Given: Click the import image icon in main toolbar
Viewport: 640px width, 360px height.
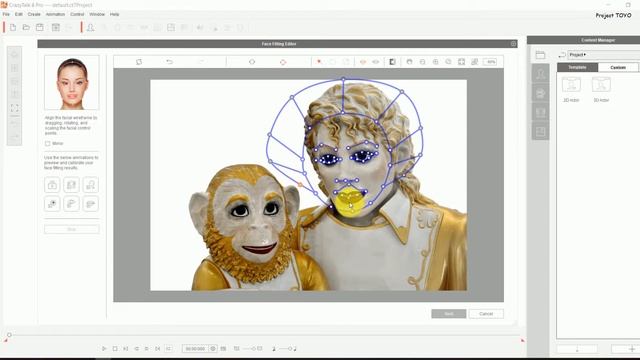Looking at the screenshot, I should 56,27.
